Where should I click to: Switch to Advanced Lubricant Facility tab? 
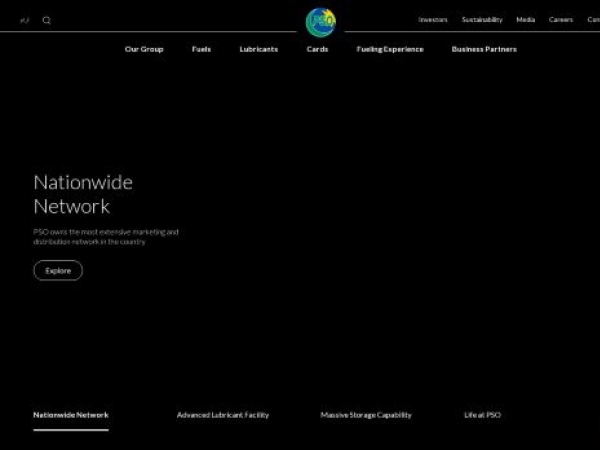pyautogui.click(x=223, y=415)
